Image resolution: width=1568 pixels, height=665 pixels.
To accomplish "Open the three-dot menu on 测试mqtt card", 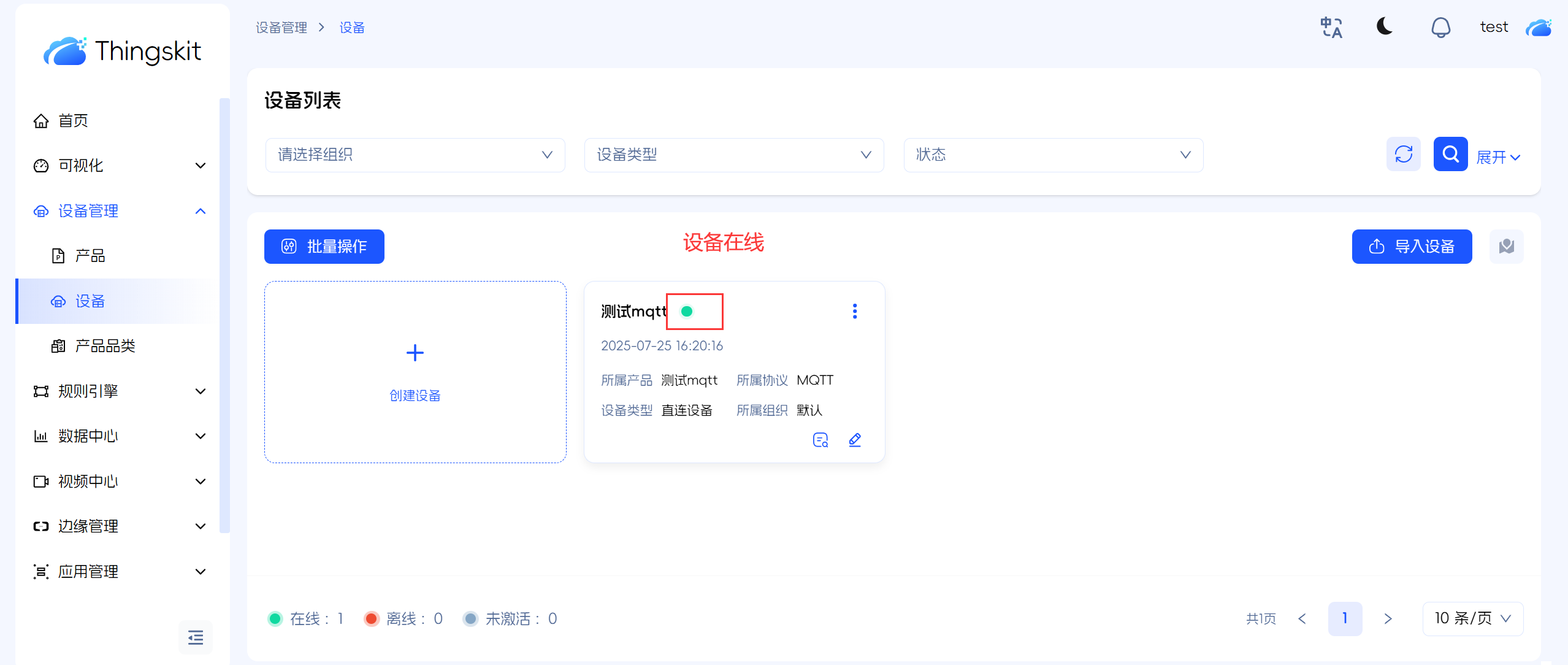I will pos(854,312).
